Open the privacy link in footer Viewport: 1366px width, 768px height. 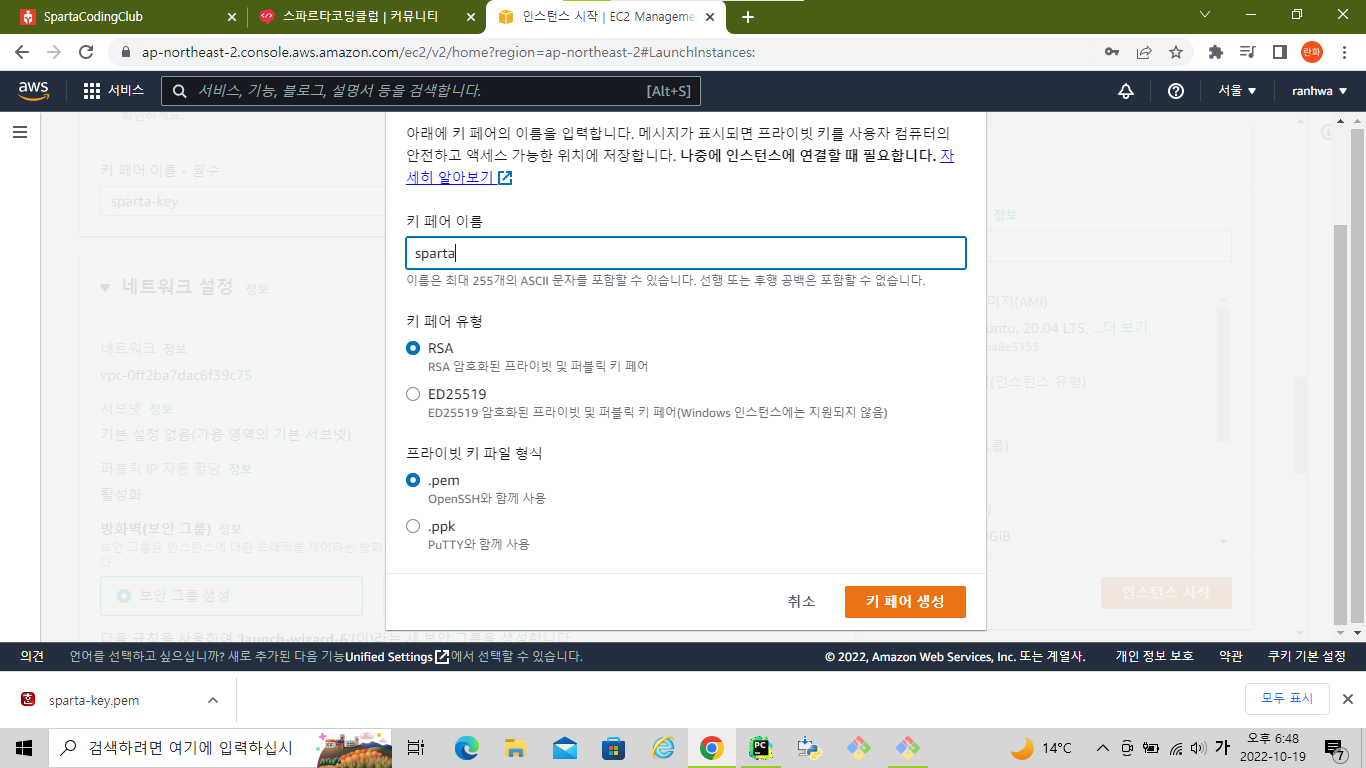pos(1155,656)
